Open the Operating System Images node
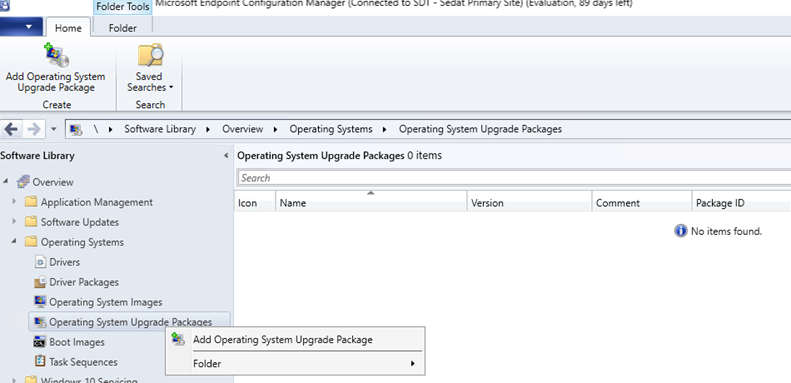791x383 pixels. (106, 302)
